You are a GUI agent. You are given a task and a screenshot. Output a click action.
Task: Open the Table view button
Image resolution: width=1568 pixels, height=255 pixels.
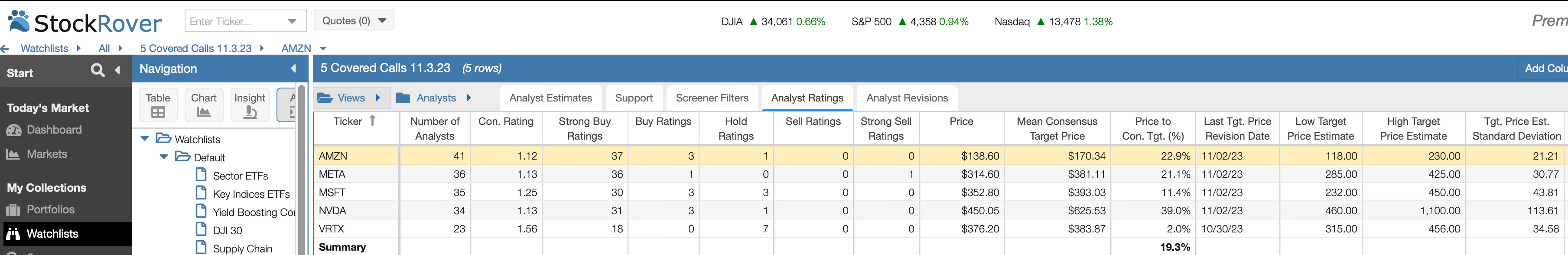click(x=158, y=105)
